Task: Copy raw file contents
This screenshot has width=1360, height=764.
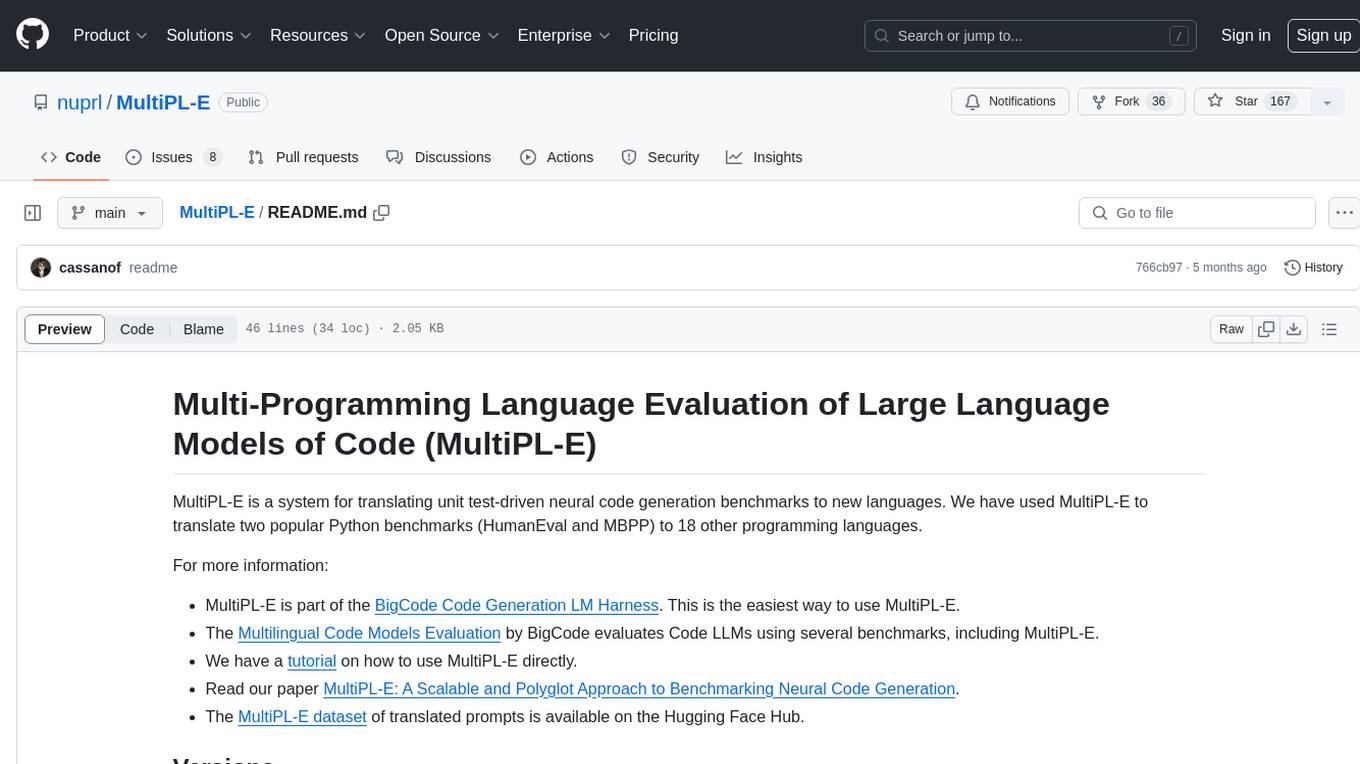Action: click(x=1267, y=329)
